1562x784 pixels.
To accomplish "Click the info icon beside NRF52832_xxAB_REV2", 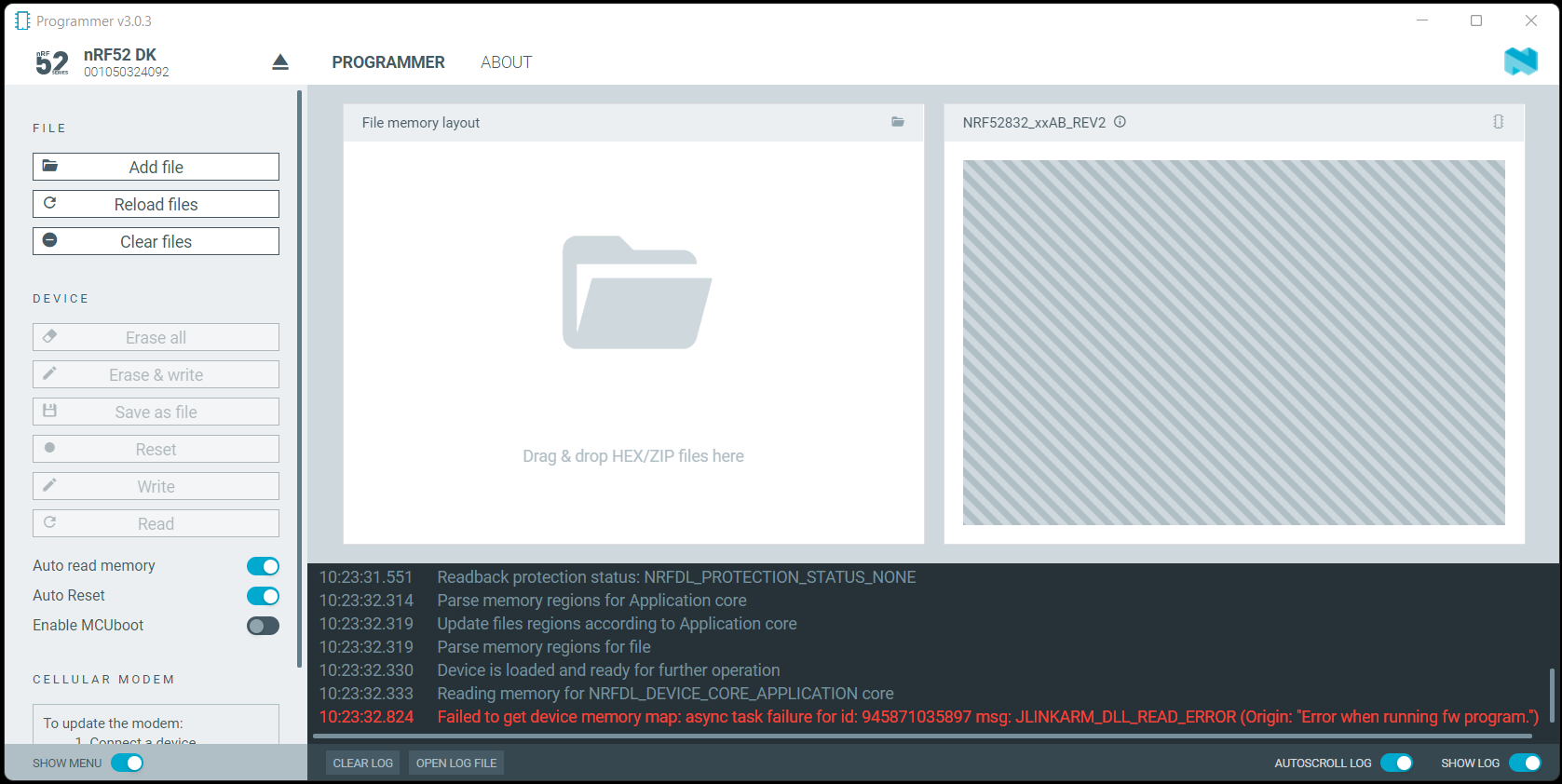I will pos(1120,122).
